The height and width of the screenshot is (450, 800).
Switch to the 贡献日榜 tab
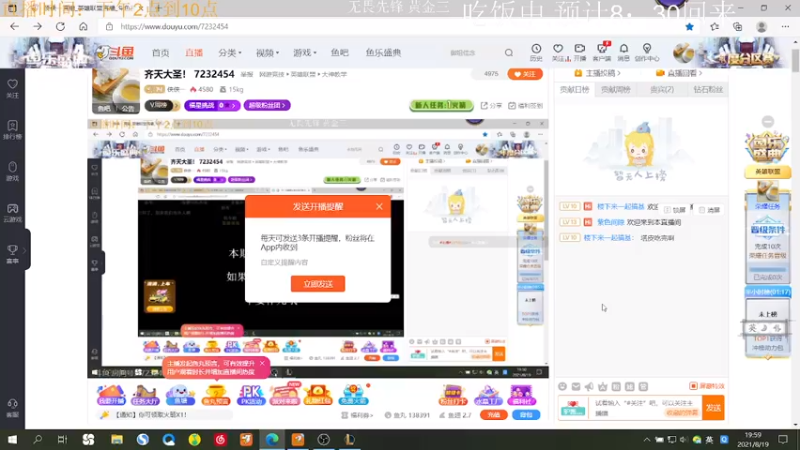pyautogui.click(x=574, y=89)
